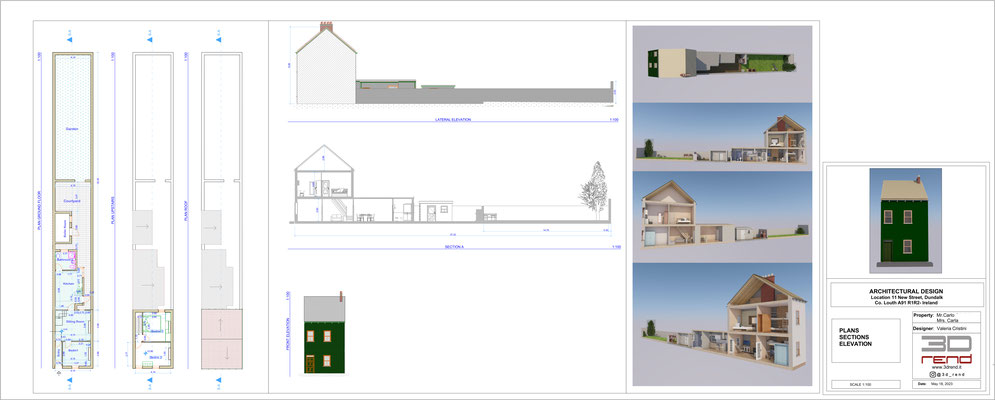Click the blue section arrow above the upstairs plan
Image resolution: width=995 pixels, height=400 pixels.
pyautogui.click(x=149, y=40)
